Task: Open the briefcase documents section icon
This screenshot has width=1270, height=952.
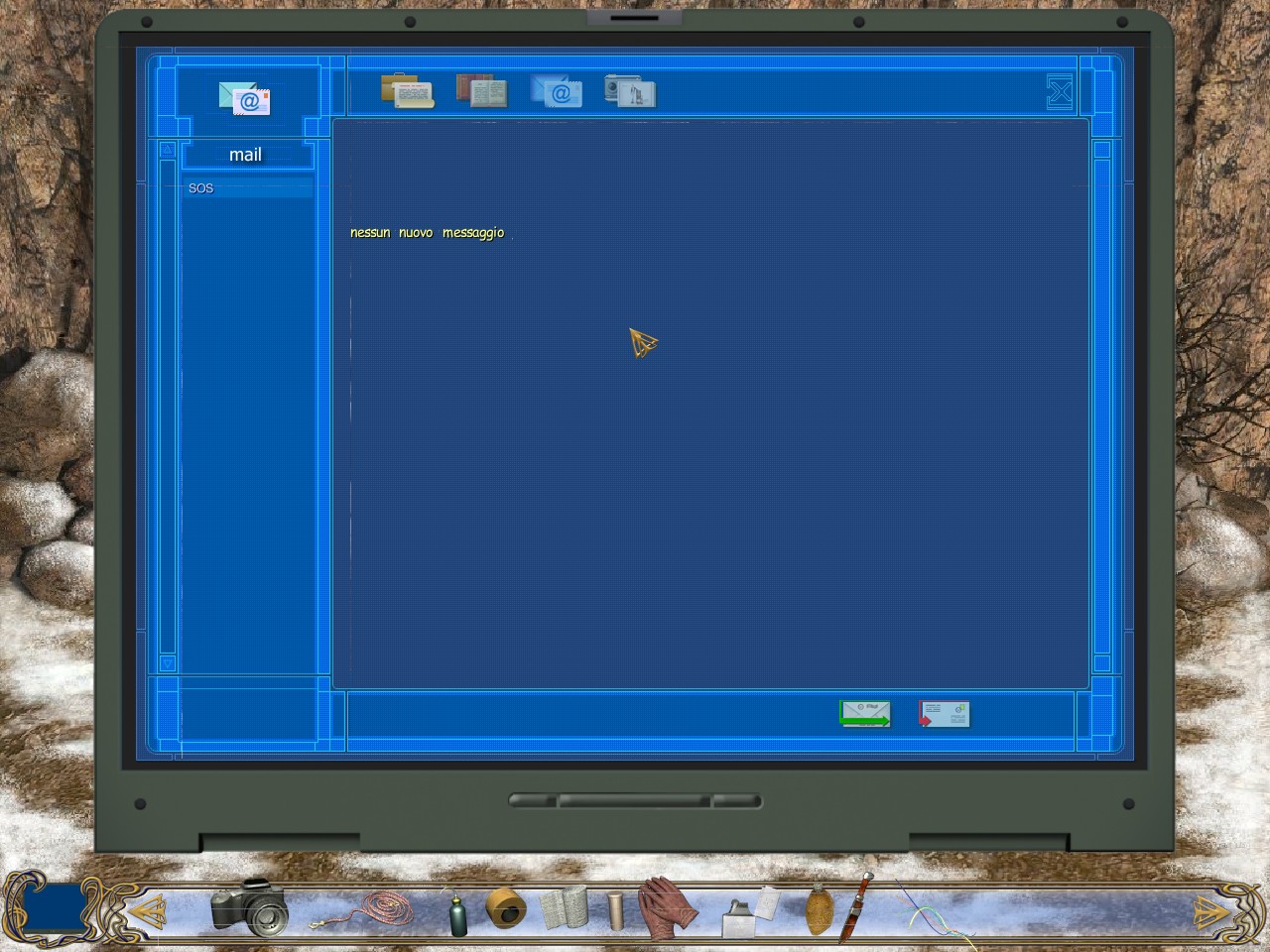Action: (408, 91)
